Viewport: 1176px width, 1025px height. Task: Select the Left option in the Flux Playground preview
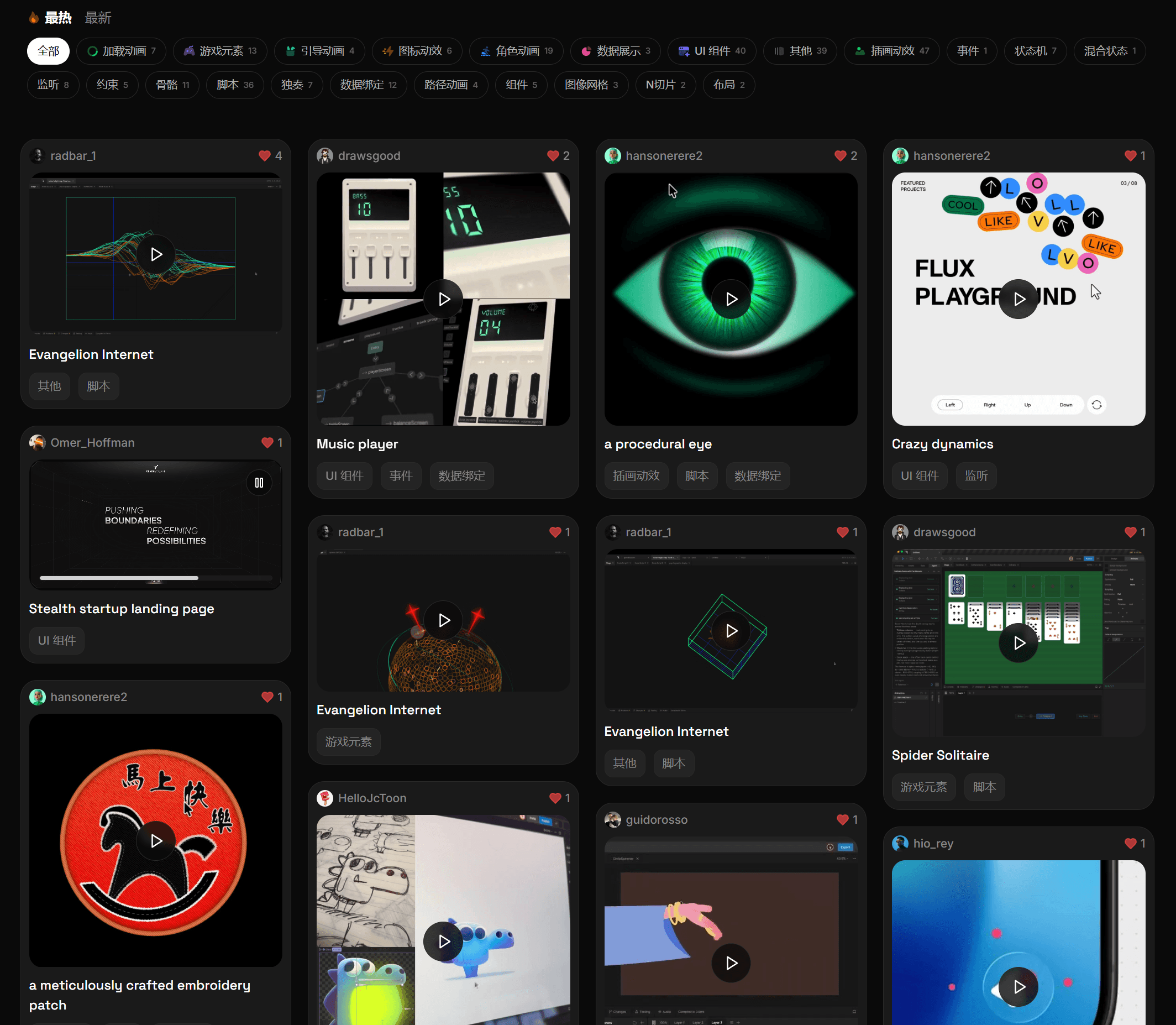click(x=949, y=404)
